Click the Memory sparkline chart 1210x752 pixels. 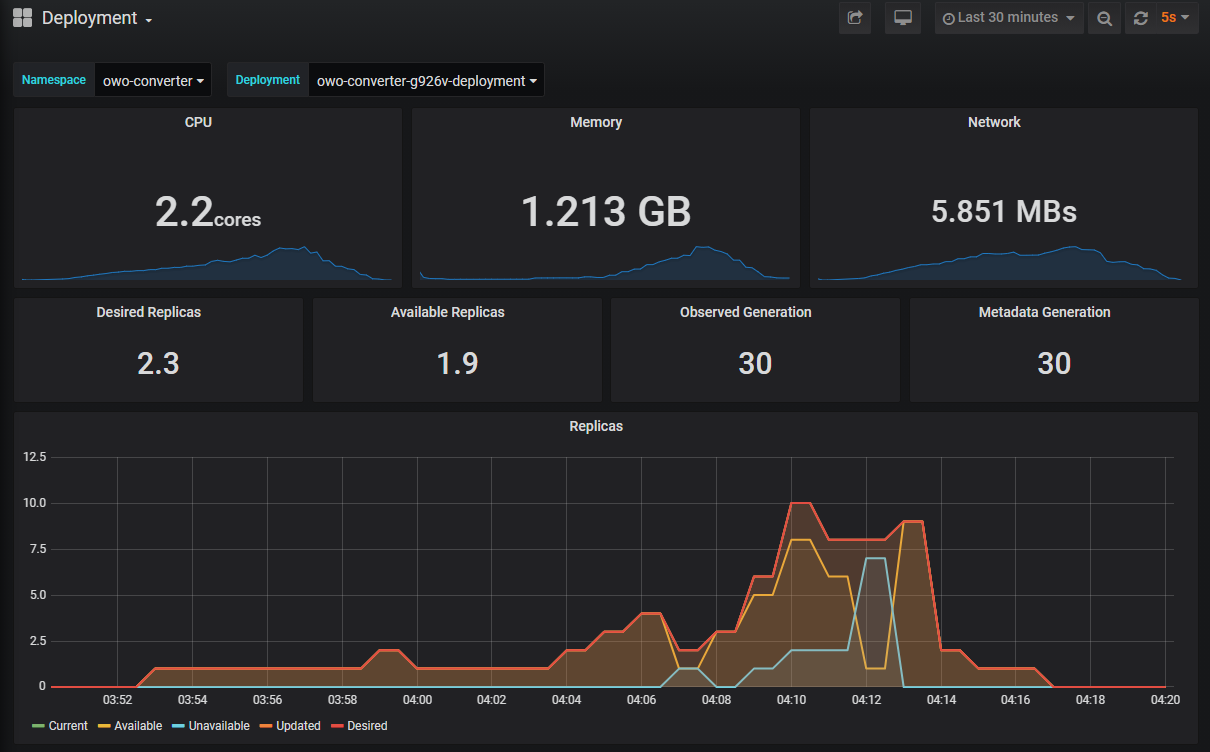coord(605,263)
